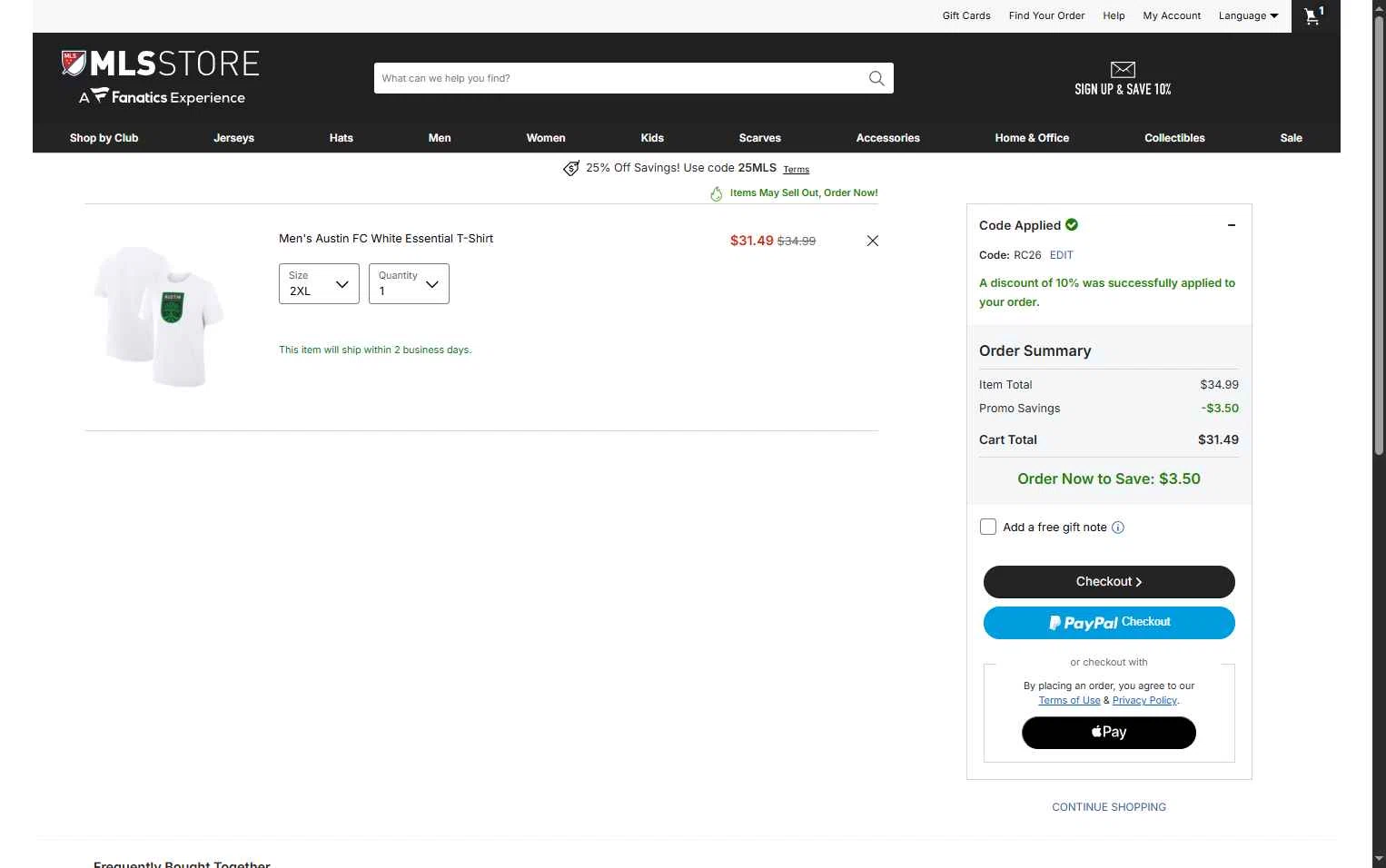The image size is (1386, 868).
Task: Remove the Austin FC T-Shirt from cart
Action: (872, 241)
